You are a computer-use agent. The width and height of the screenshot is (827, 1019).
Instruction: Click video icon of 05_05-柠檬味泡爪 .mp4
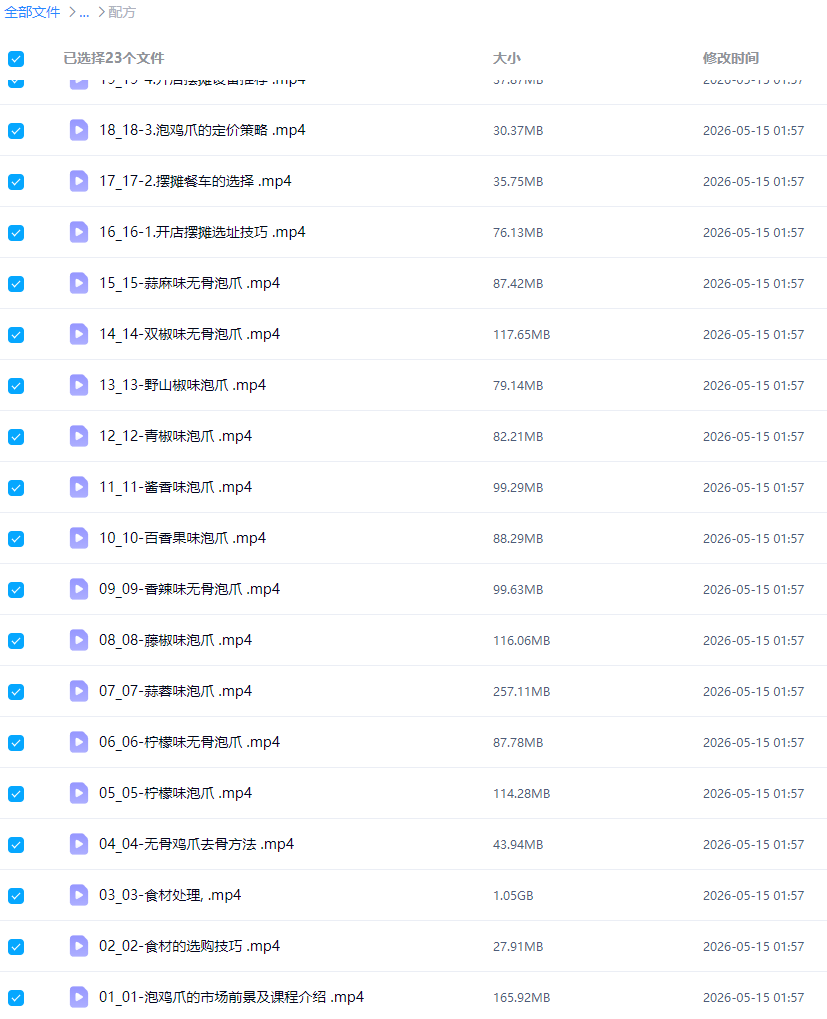[x=79, y=793]
